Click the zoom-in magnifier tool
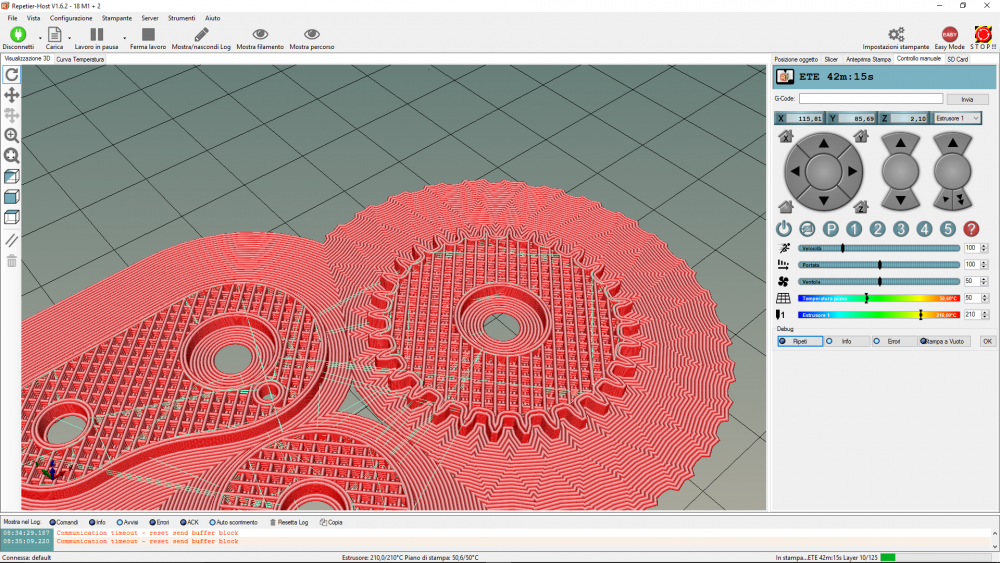The height and width of the screenshot is (563, 1000). click(x=12, y=135)
